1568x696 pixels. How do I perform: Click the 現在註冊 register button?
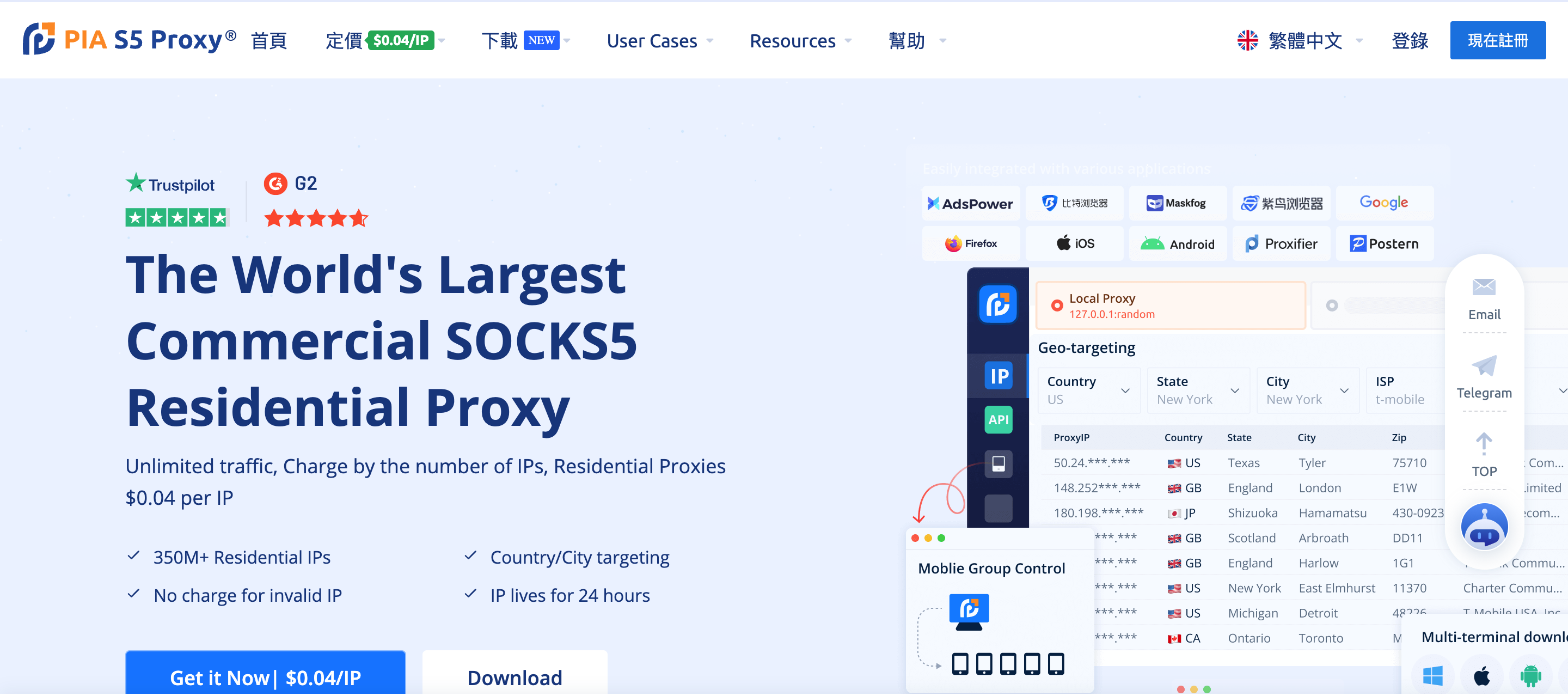(x=1497, y=40)
